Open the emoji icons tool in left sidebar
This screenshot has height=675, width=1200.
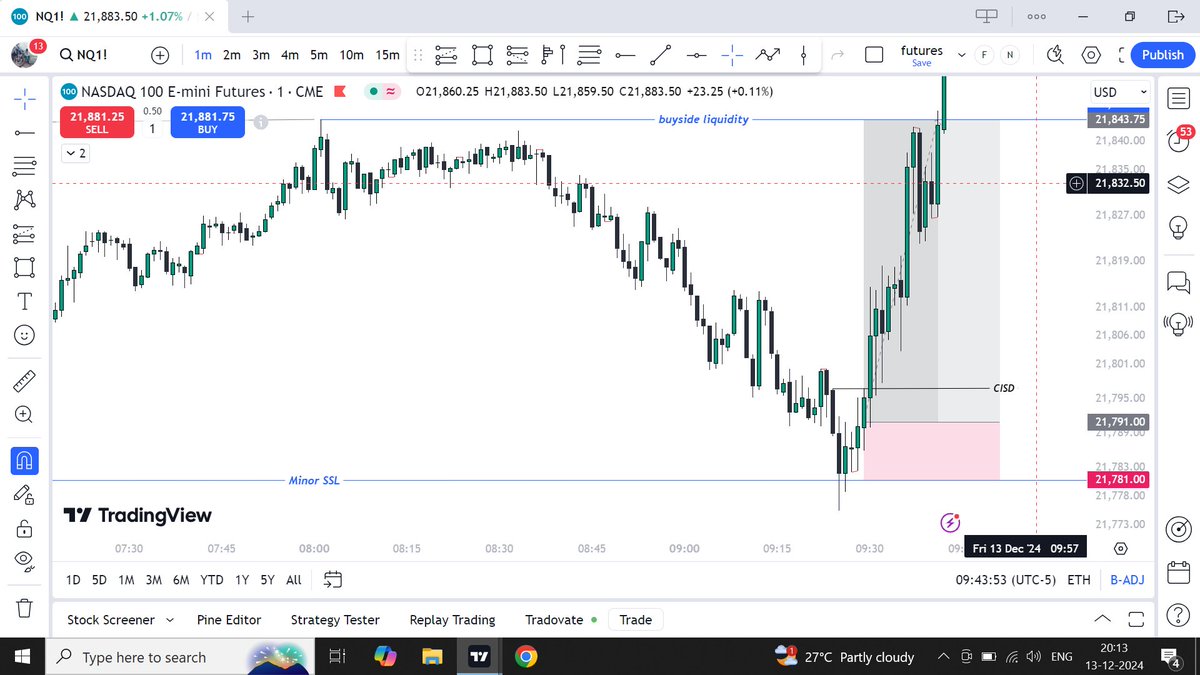point(26,335)
